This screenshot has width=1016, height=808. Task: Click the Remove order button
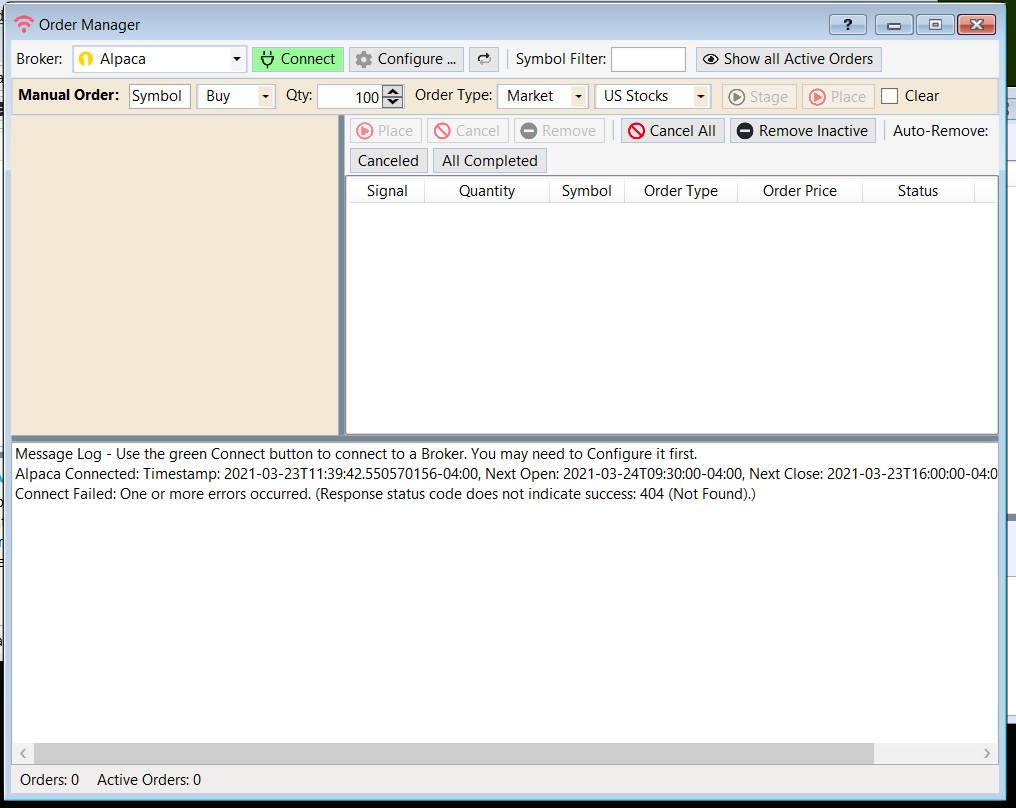[x=559, y=131]
